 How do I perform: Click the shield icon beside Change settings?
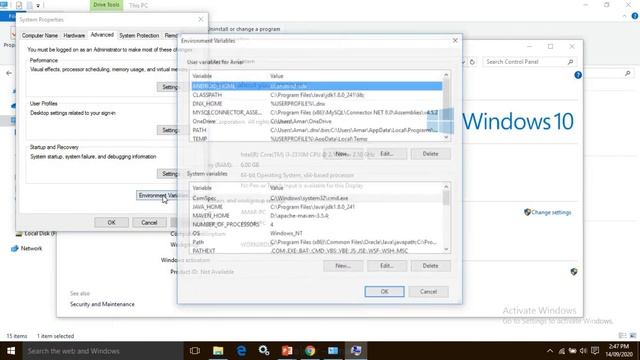pos(527,212)
